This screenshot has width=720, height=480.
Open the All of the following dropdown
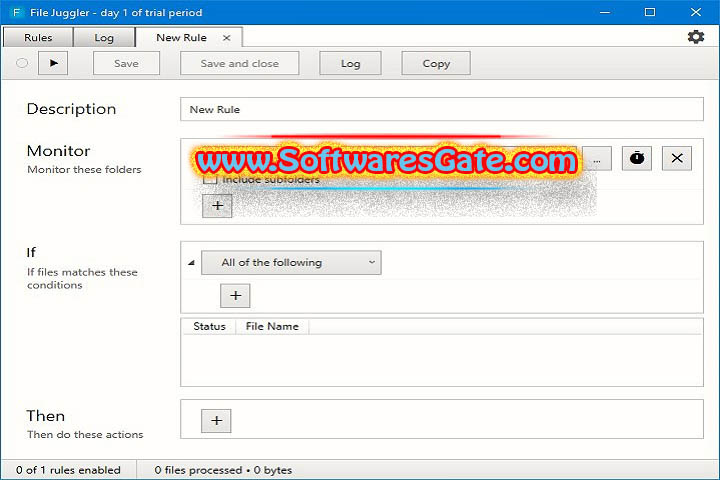[x=291, y=262]
